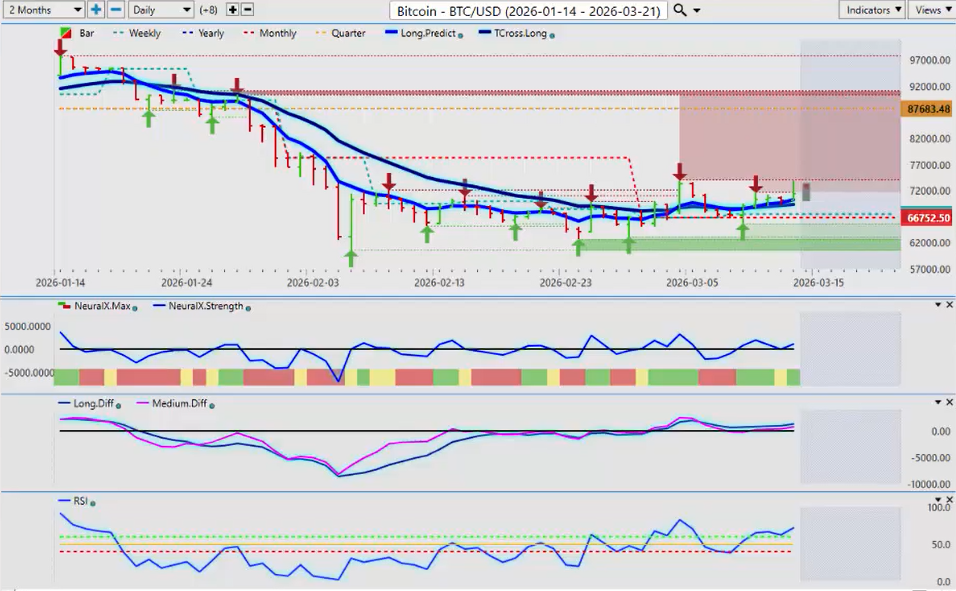
Task: Toggle the Monthly legend line
Action: (270, 34)
